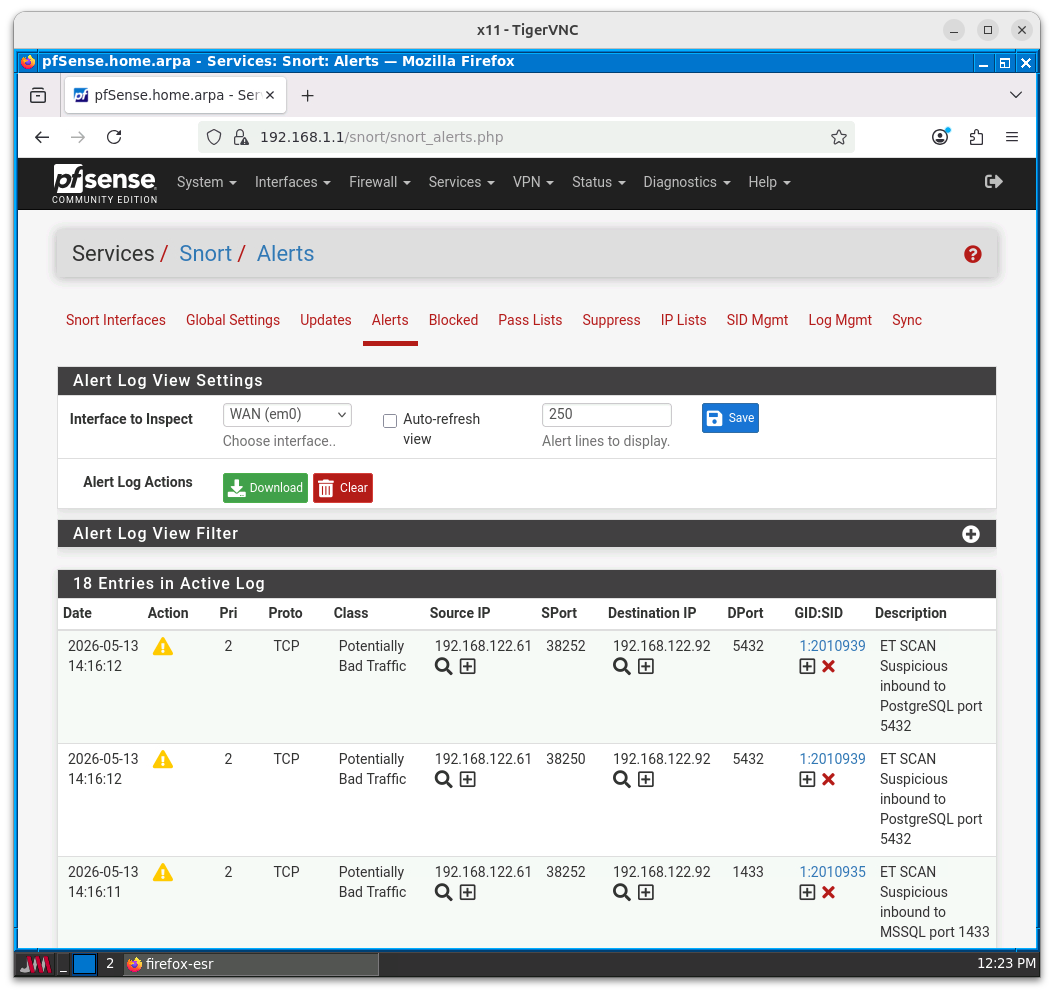Add source IP to suppress list in 38252/5432 row
The width and height of the screenshot is (1054, 994).
(x=468, y=667)
